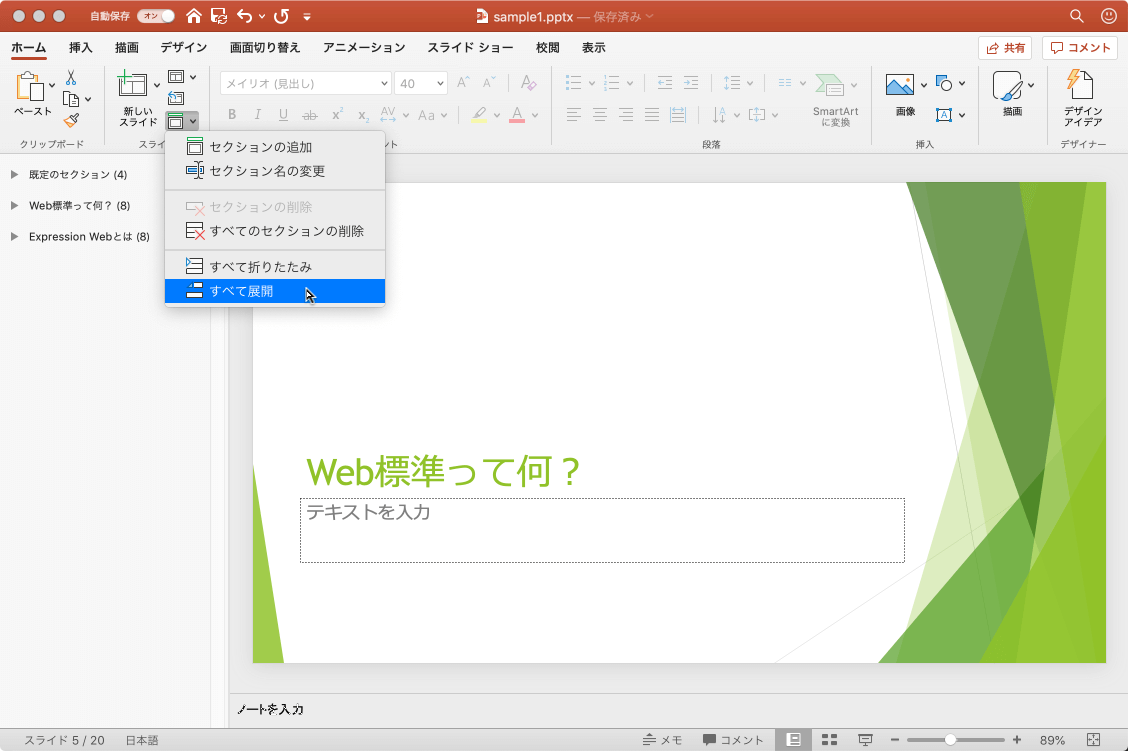Cut selection with scissors icon
Screen dimensions: 1128x751
[x=70, y=78]
